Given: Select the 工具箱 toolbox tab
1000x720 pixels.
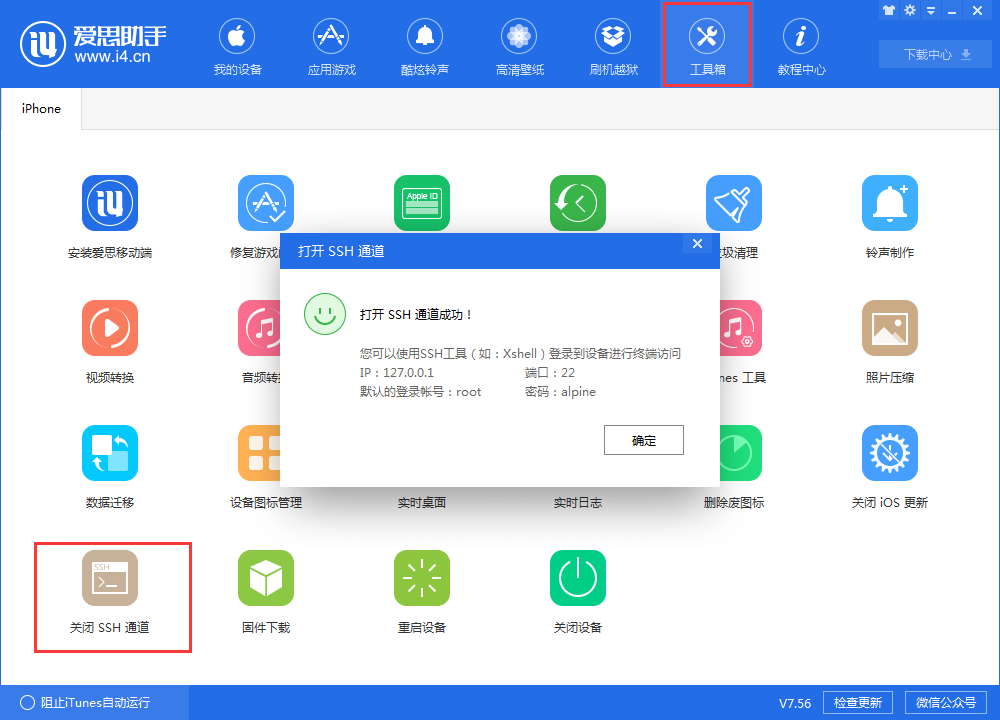Looking at the screenshot, I should [x=707, y=47].
